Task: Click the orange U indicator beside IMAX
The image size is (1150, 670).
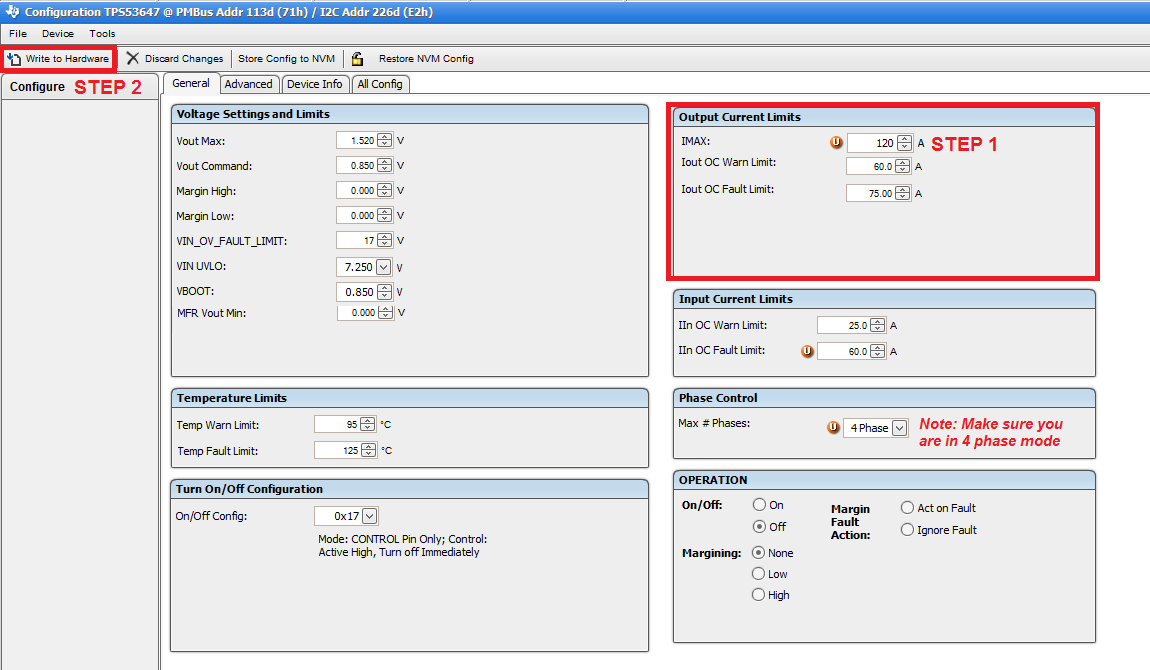Action: [x=836, y=142]
